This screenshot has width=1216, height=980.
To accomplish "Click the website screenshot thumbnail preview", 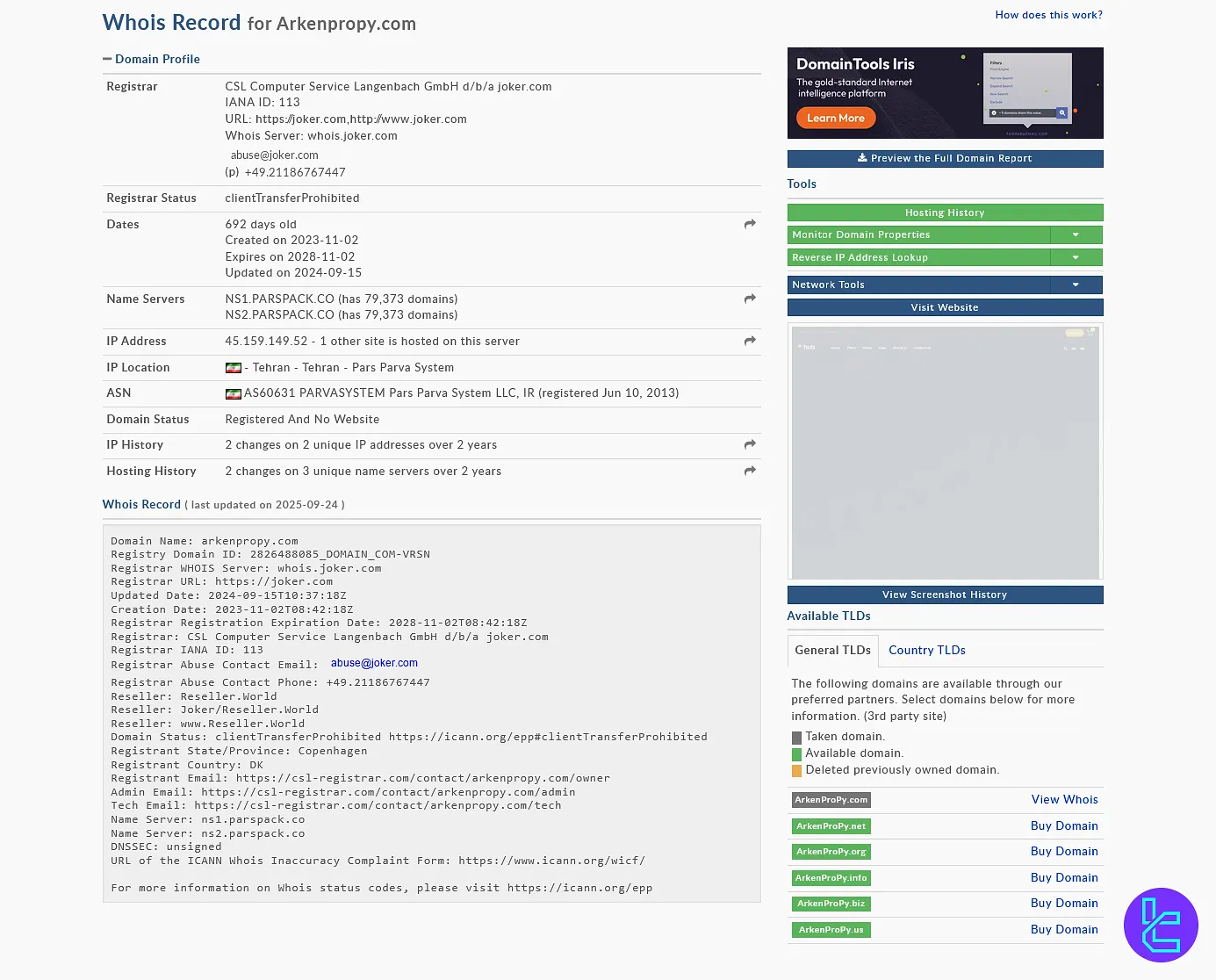I will point(945,452).
